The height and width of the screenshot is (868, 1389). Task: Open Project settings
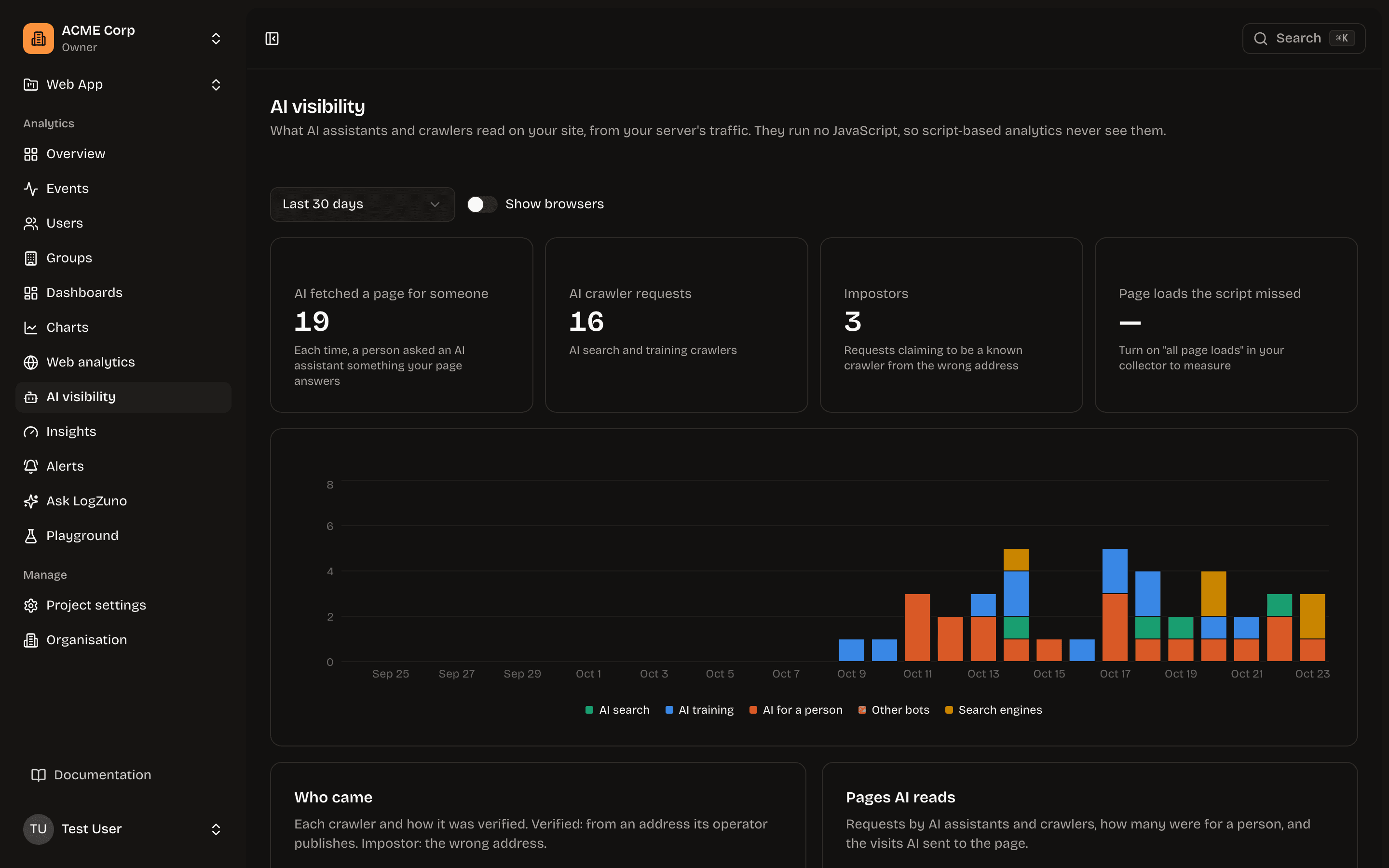click(123, 606)
